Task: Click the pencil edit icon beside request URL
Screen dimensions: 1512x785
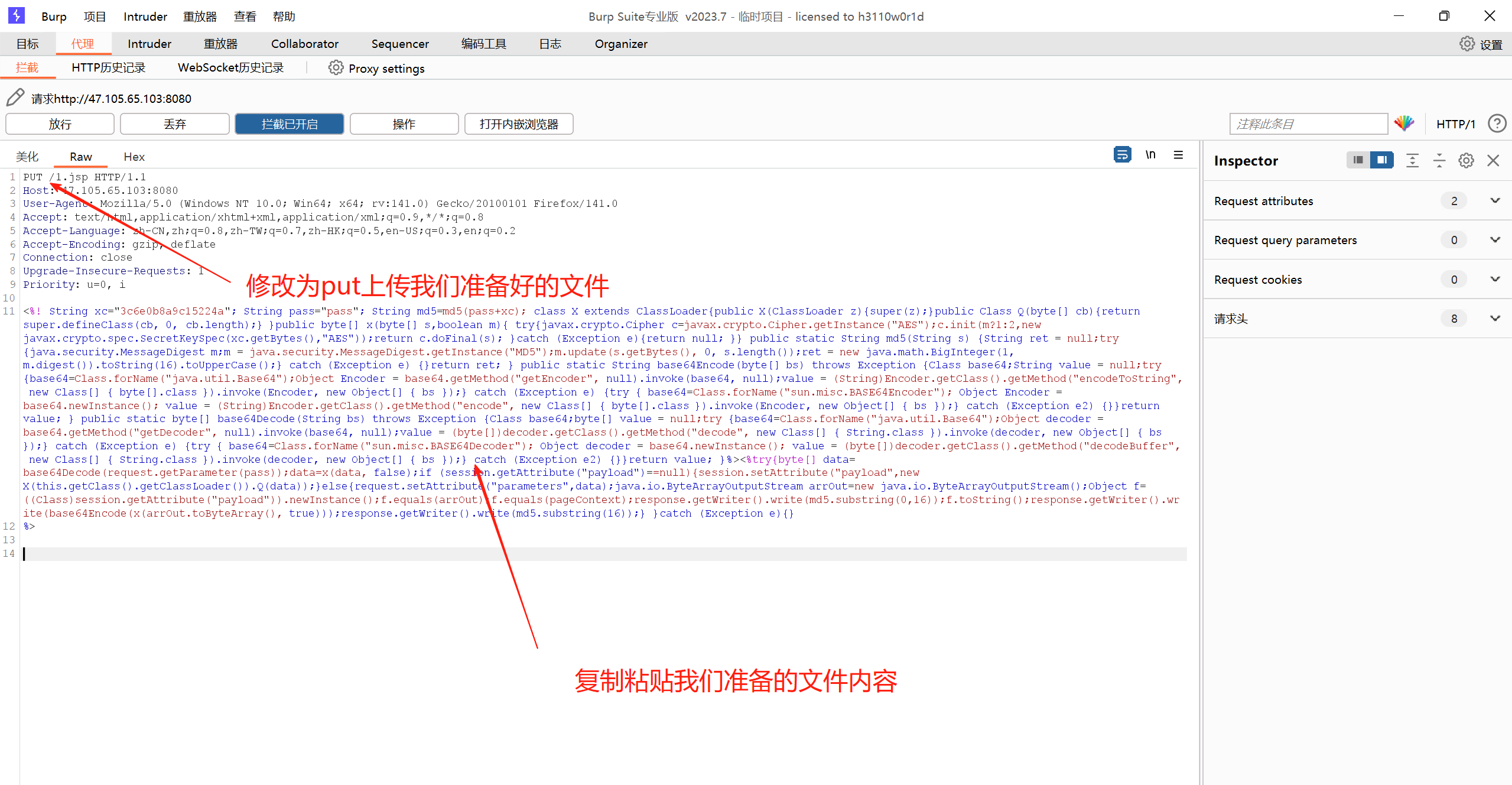Action: [15, 98]
